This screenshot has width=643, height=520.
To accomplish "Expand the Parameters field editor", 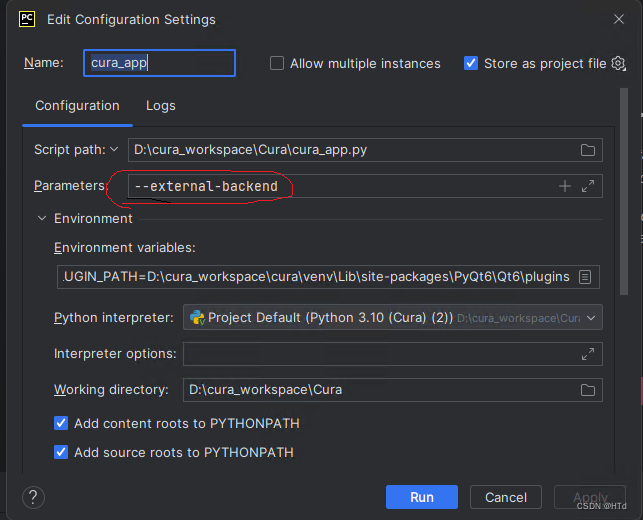I will (588, 186).
